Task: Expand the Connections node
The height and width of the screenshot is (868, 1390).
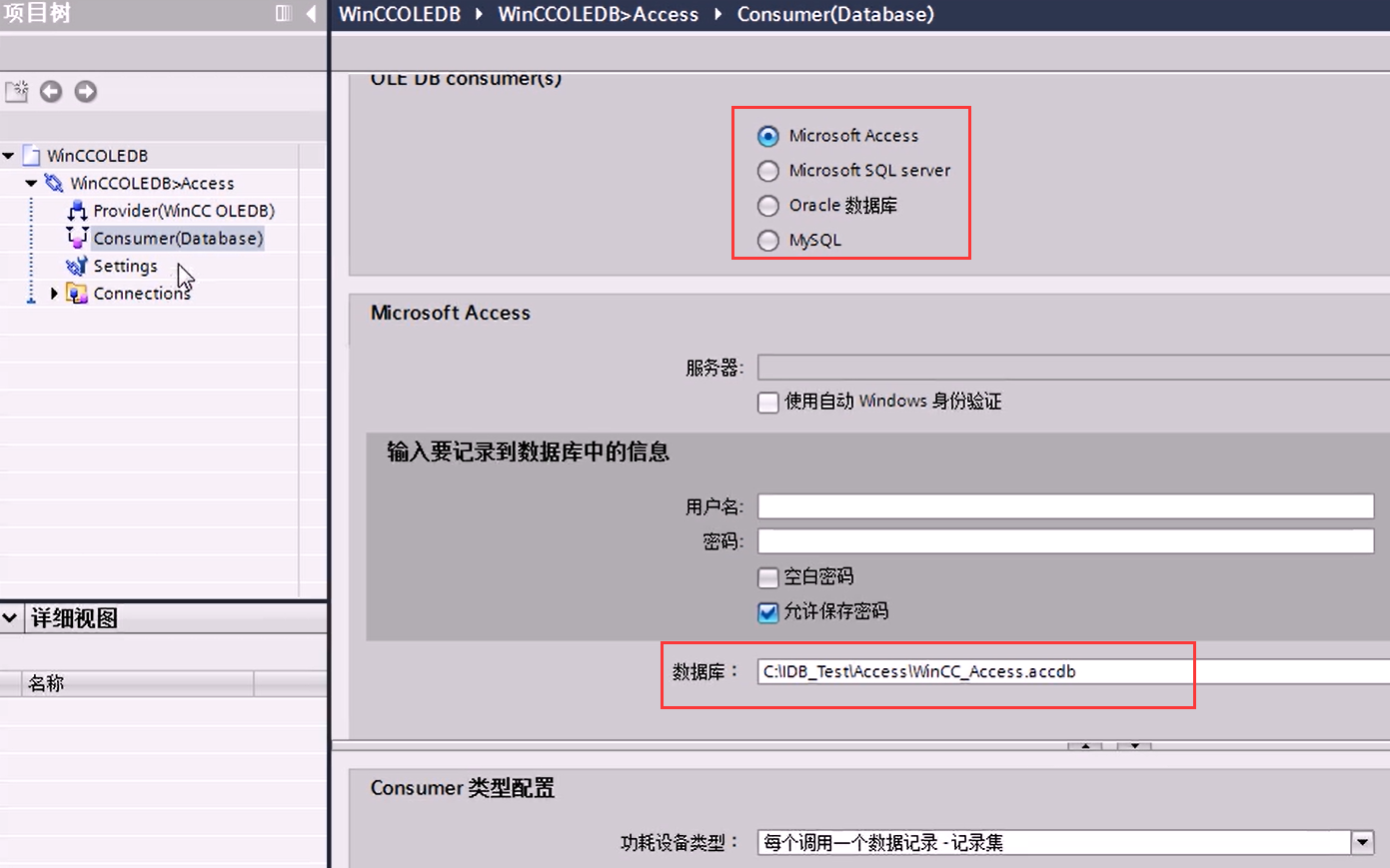Action: (x=54, y=293)
